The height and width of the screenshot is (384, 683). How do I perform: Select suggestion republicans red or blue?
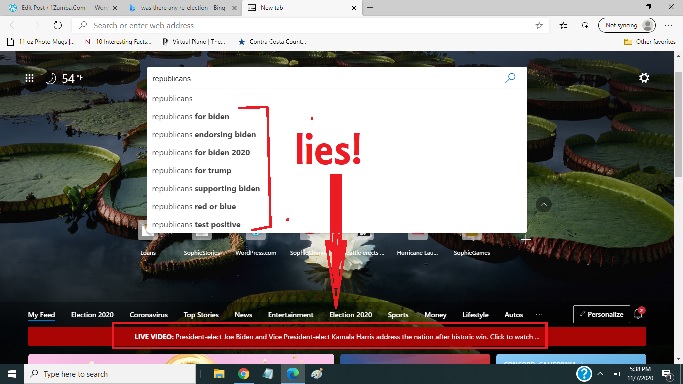coord(337,206)
